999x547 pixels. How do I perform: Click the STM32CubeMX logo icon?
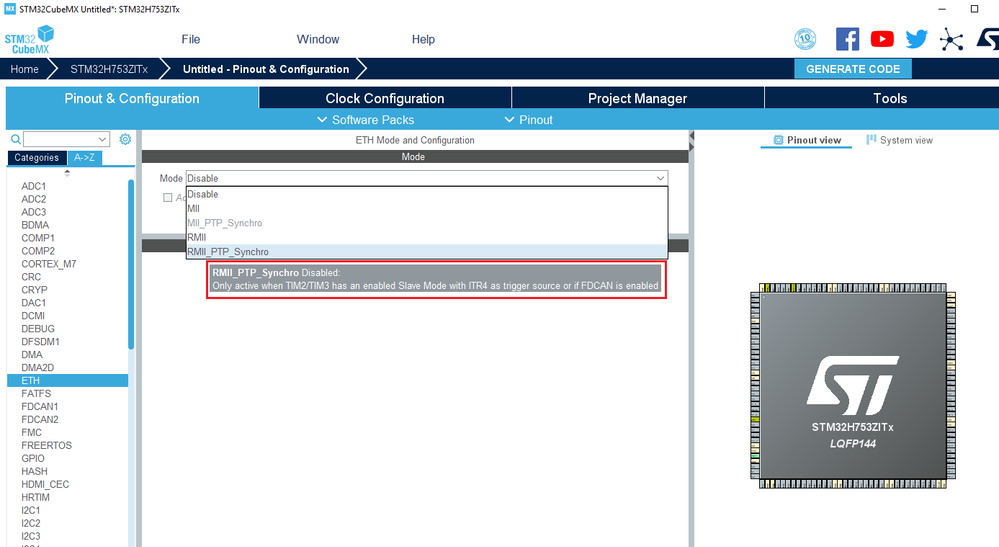pos(29,39)
